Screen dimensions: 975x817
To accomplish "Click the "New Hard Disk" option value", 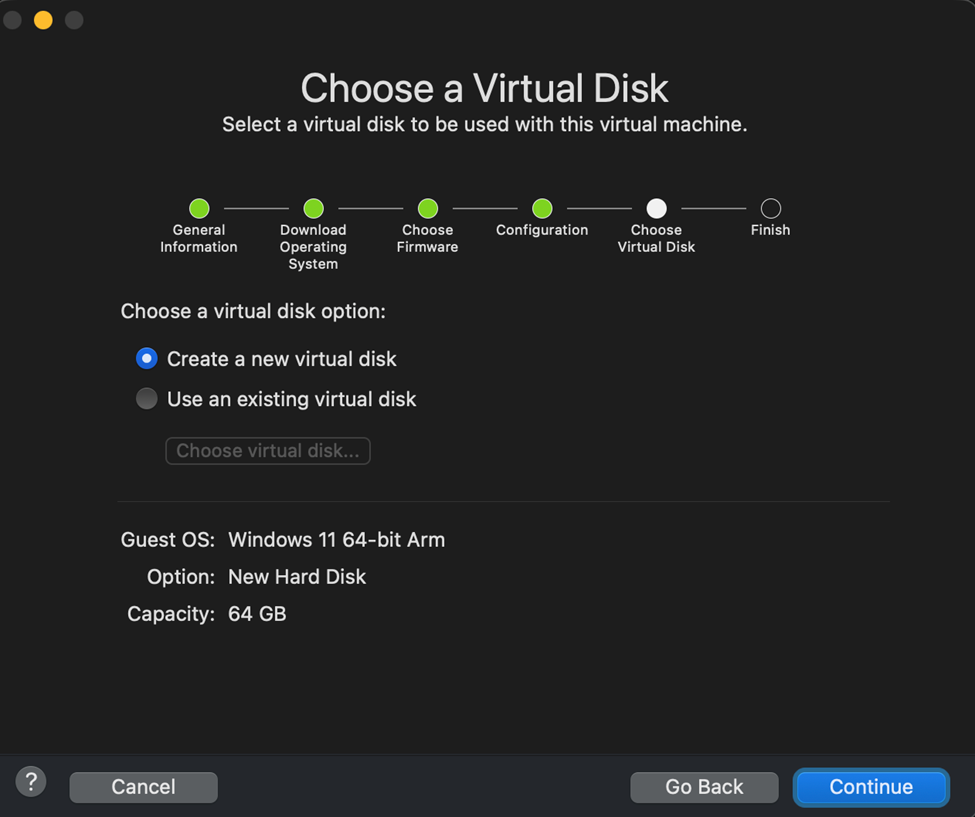I will coord(297,577).
